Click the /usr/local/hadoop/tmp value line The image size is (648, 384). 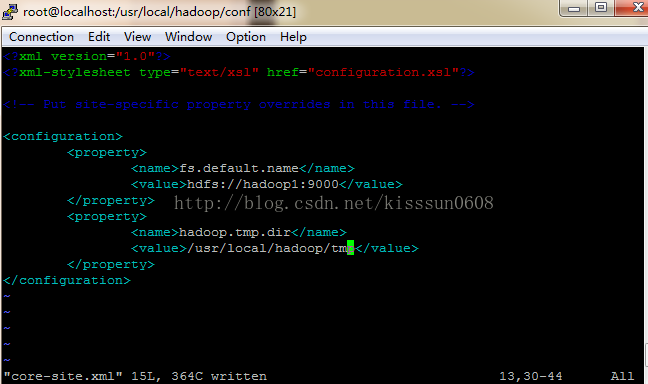[x=275, y=248]
